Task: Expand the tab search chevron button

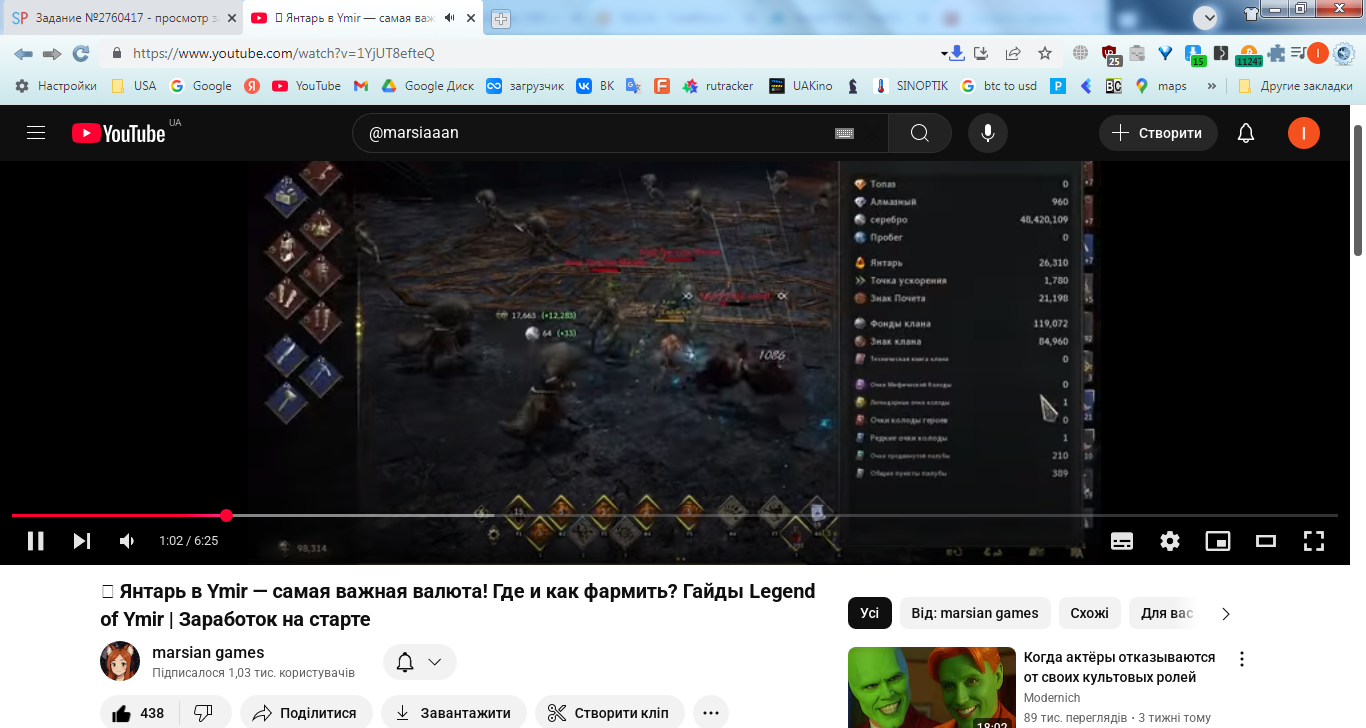Action: (x=1206, y=17)
